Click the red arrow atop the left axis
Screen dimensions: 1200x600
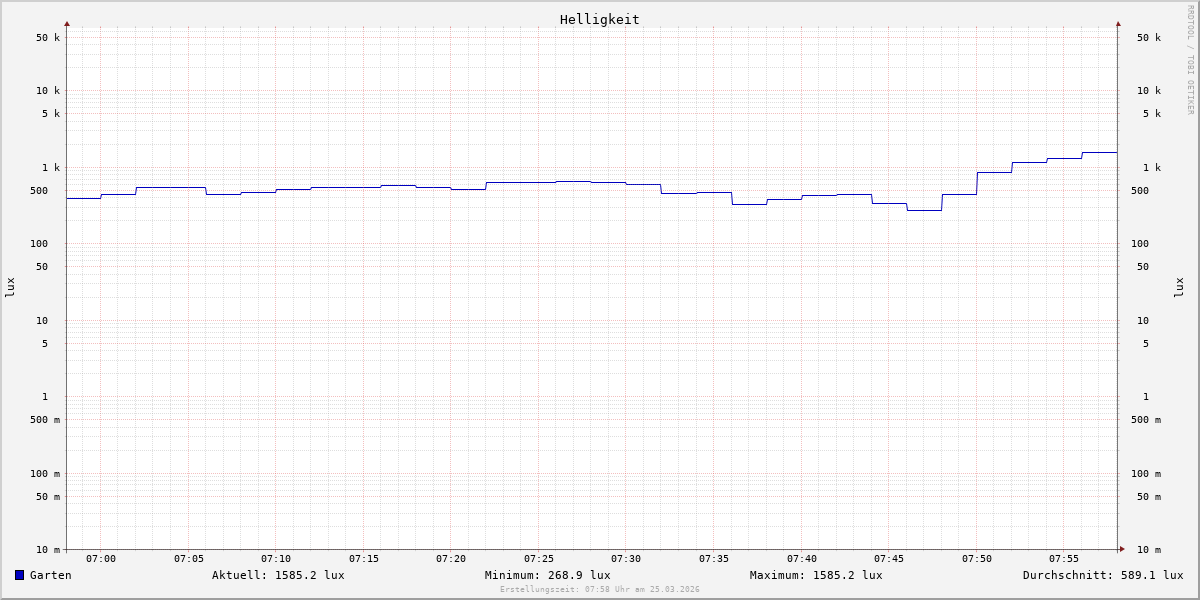tap(67, 23)
